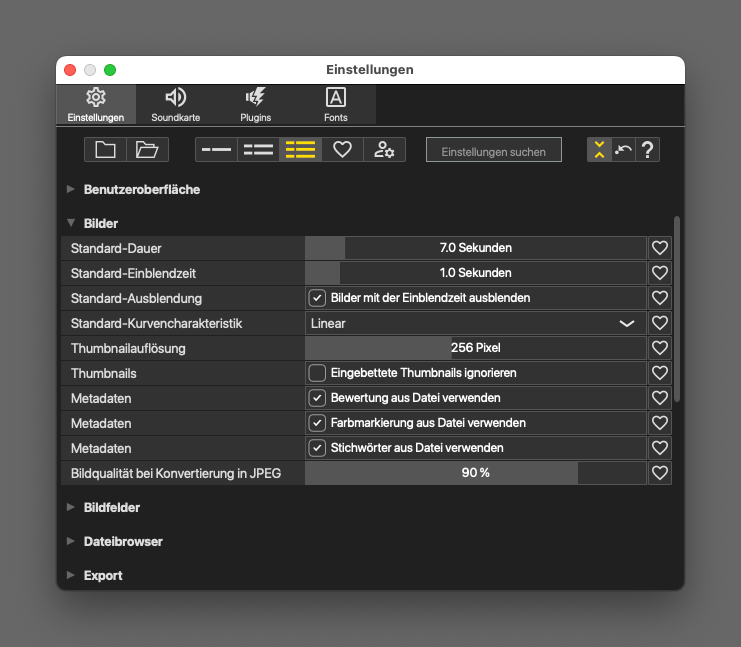Open the Plugins tab
741x647 pixels.
pyautogui.click(x=256, y=105)
